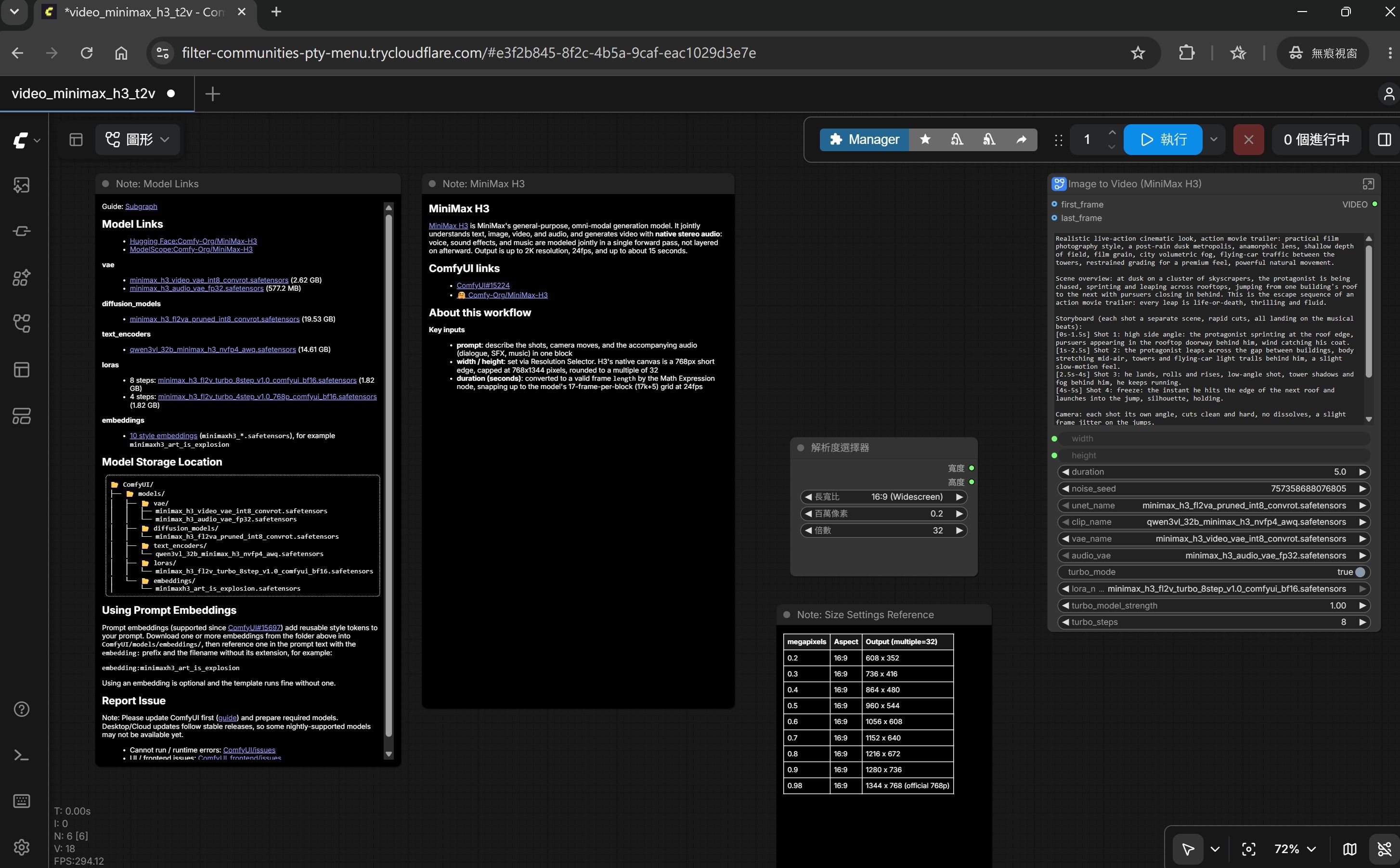Collapse the 解析度選擇器 node via its dot
This screenshot has width=1400, height=868.
click(x=801, y=448)
